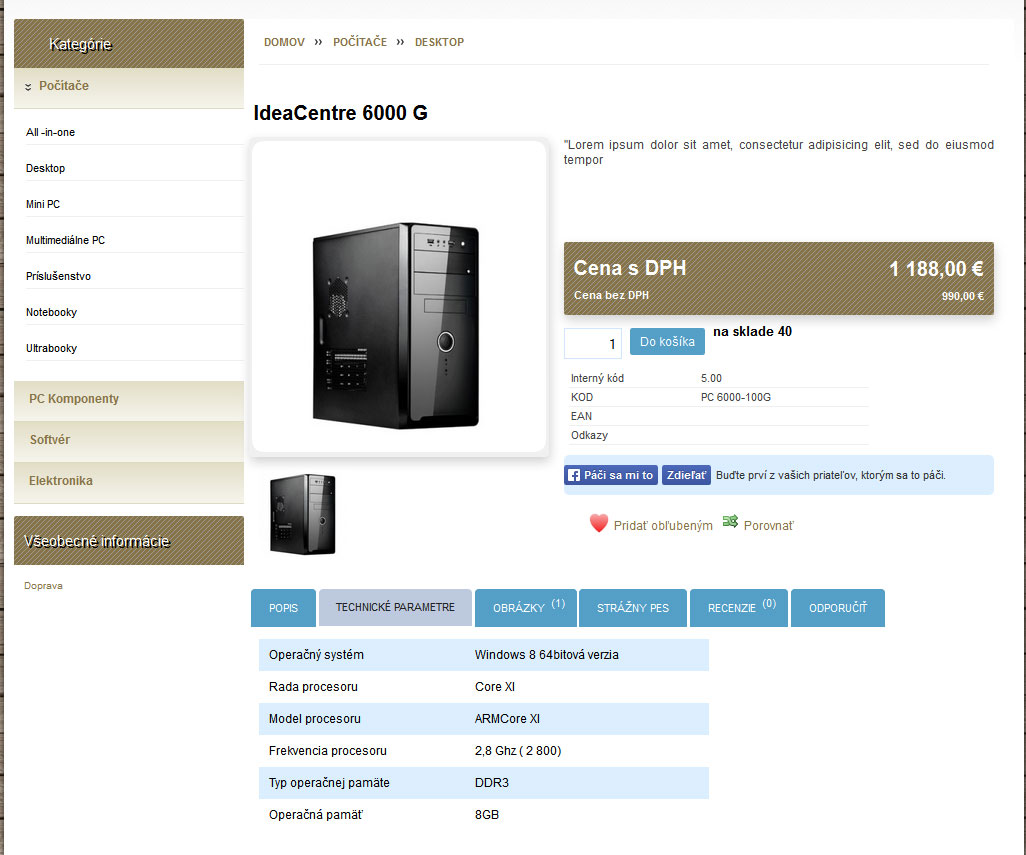The width and height of the screenshot is (1026, 855).
Task: Open the Multimediálne PC category
Action: pyautogui.click(x=65, y=240)
